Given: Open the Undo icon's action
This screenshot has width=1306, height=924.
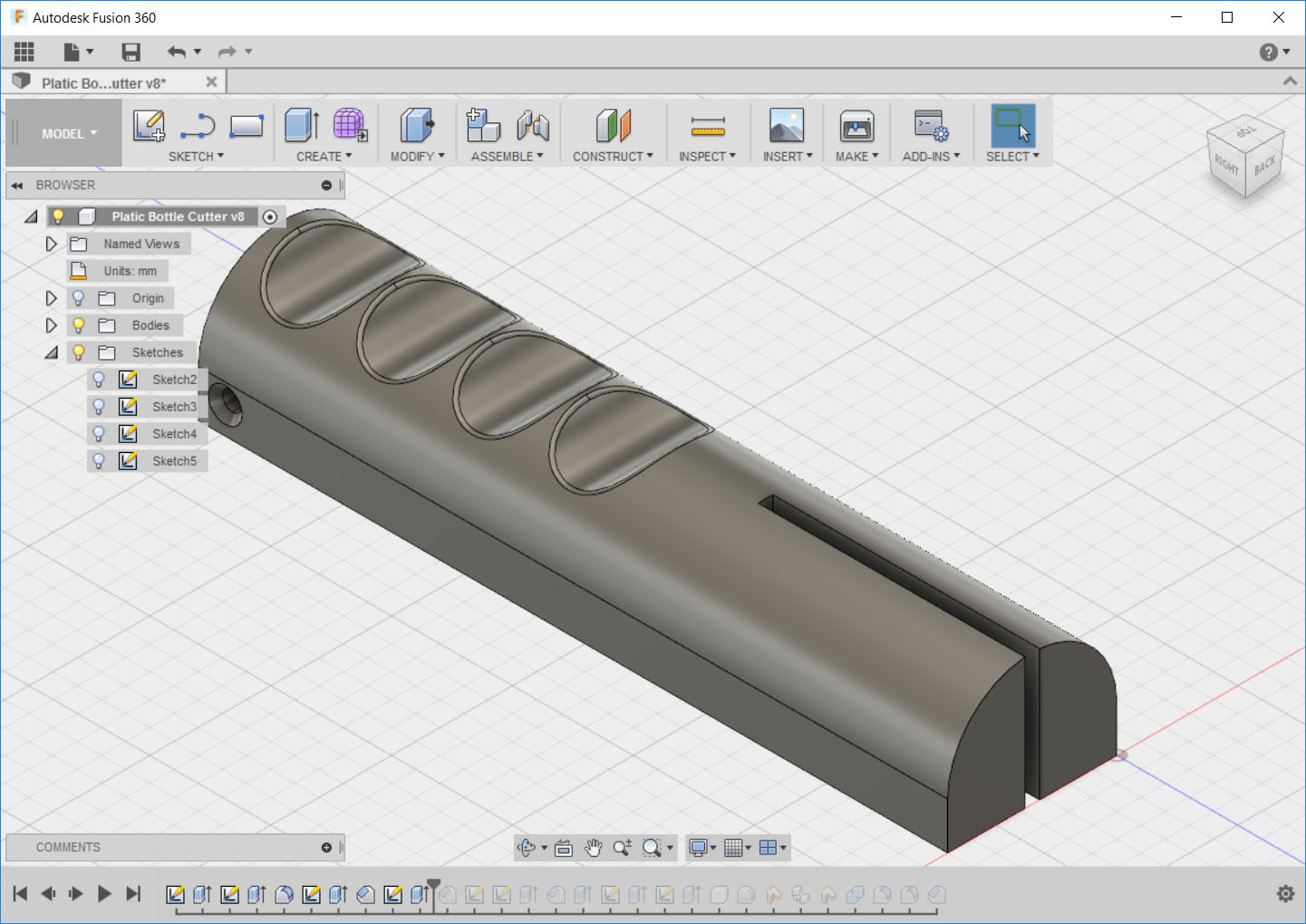Looking at the screenshot, I should click(x=178, y=52).
